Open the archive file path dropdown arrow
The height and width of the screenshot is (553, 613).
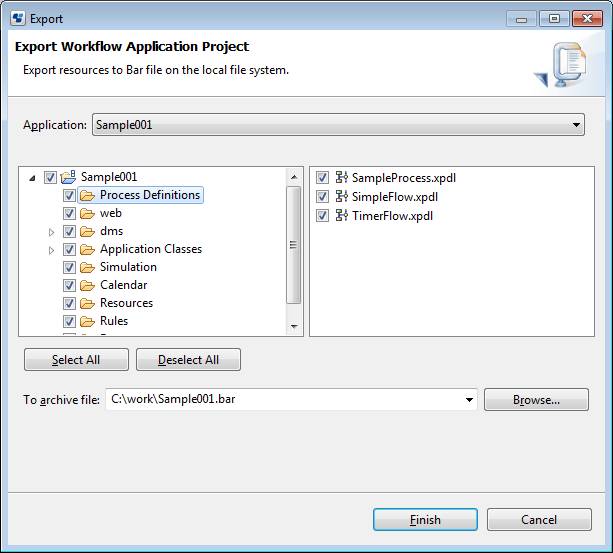(x=469, y=399)
